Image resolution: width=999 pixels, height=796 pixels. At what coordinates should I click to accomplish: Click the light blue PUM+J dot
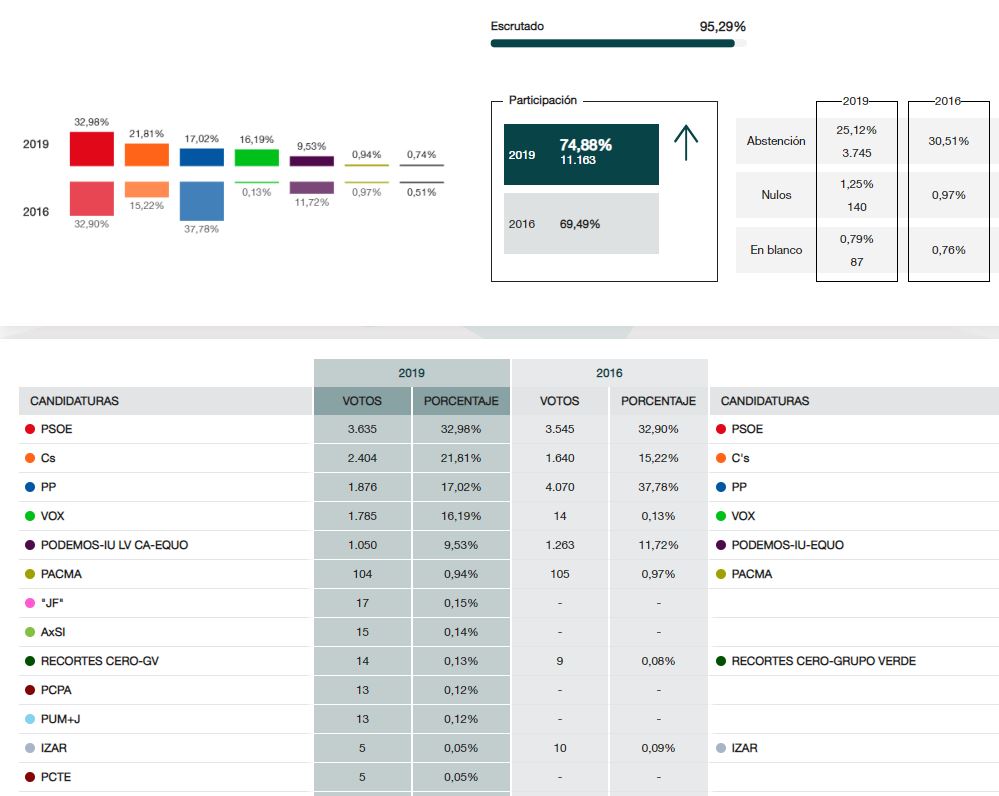click(31, 719)
